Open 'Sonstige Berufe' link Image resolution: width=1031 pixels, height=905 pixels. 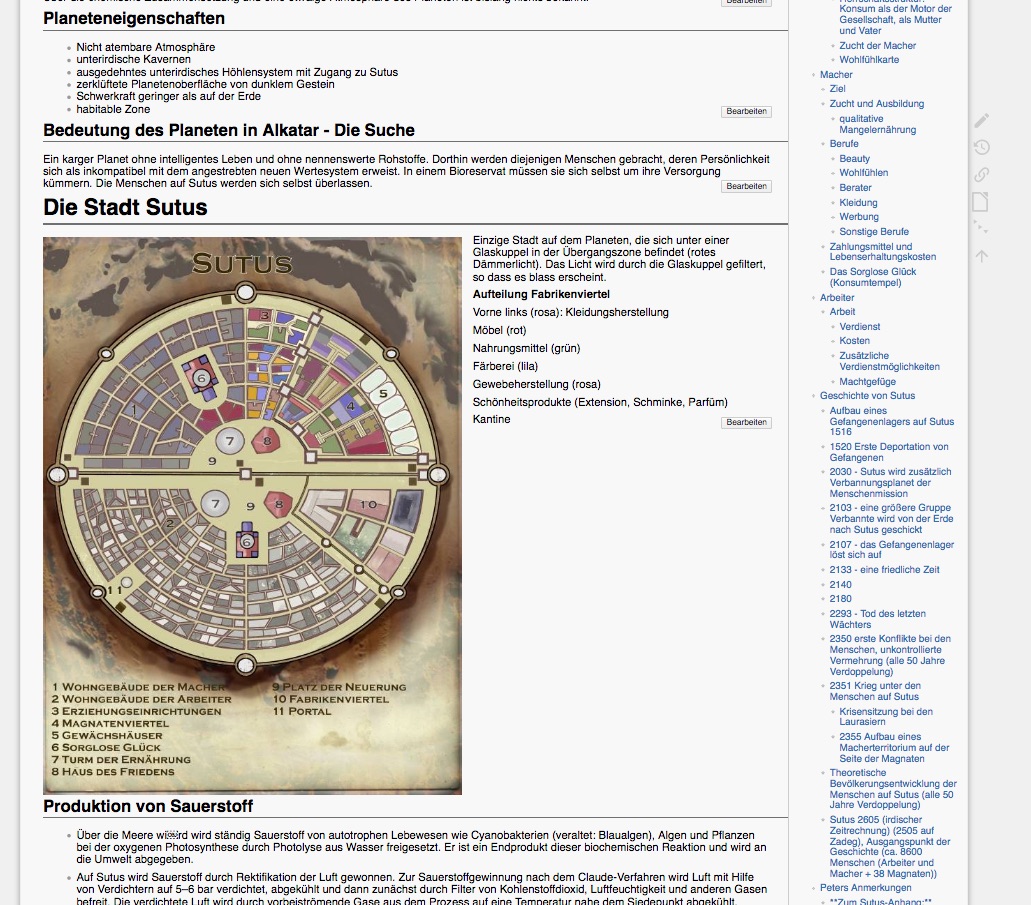874,232
